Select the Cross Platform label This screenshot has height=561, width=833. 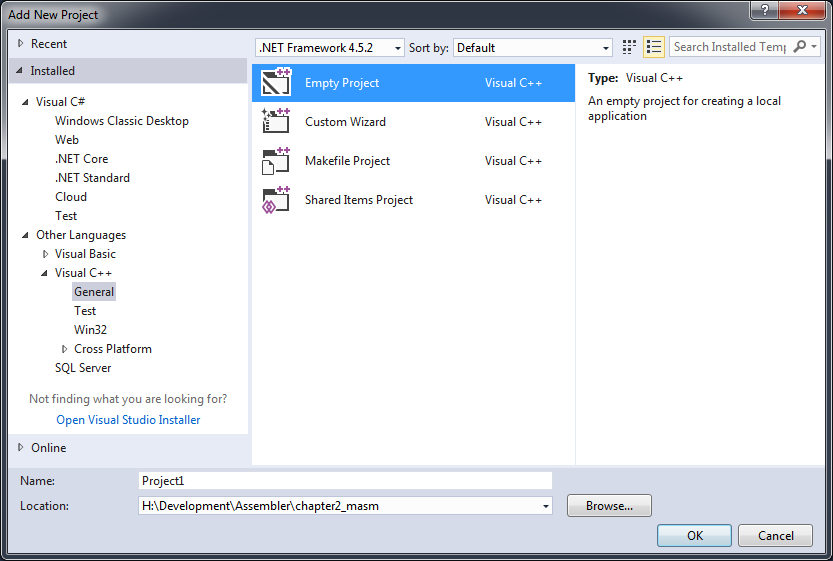pyautogui.click(x=113, y=349)
